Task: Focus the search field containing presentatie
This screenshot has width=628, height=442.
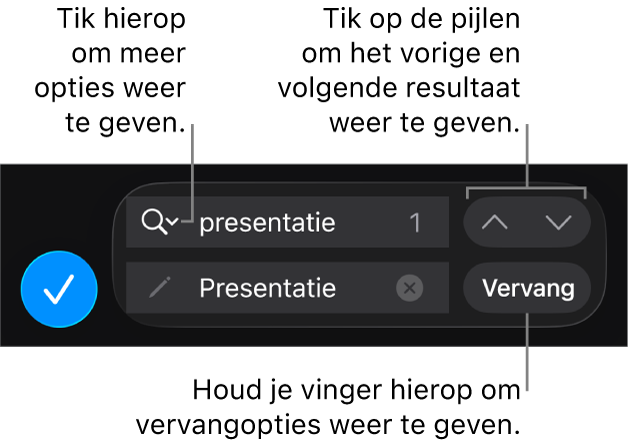Action: click(x=287, y=222)
